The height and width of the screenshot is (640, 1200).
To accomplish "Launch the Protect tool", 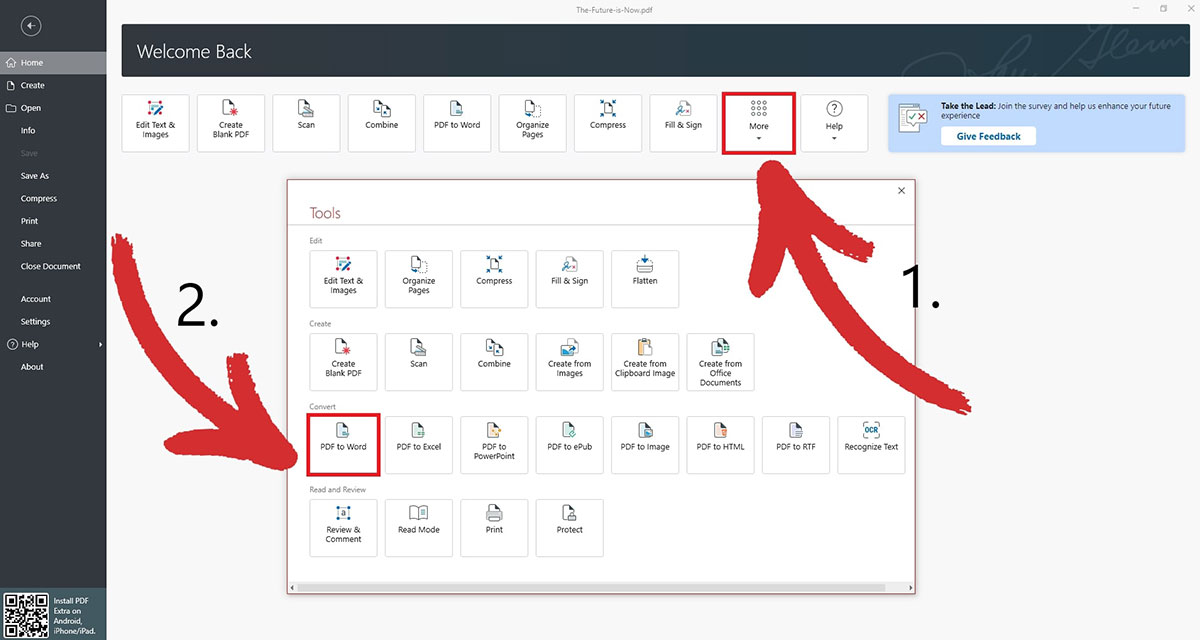I will (570, 528).
